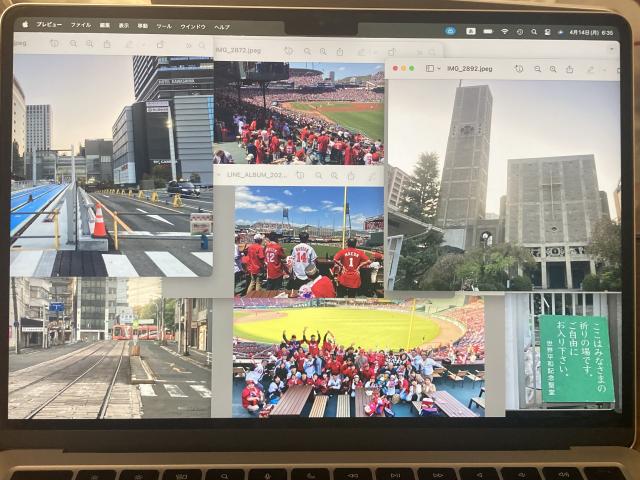Viewport: 640px width, 480px height.
Task: Open the Wi-Fi menu bar icon
Action: click(505, 31)
